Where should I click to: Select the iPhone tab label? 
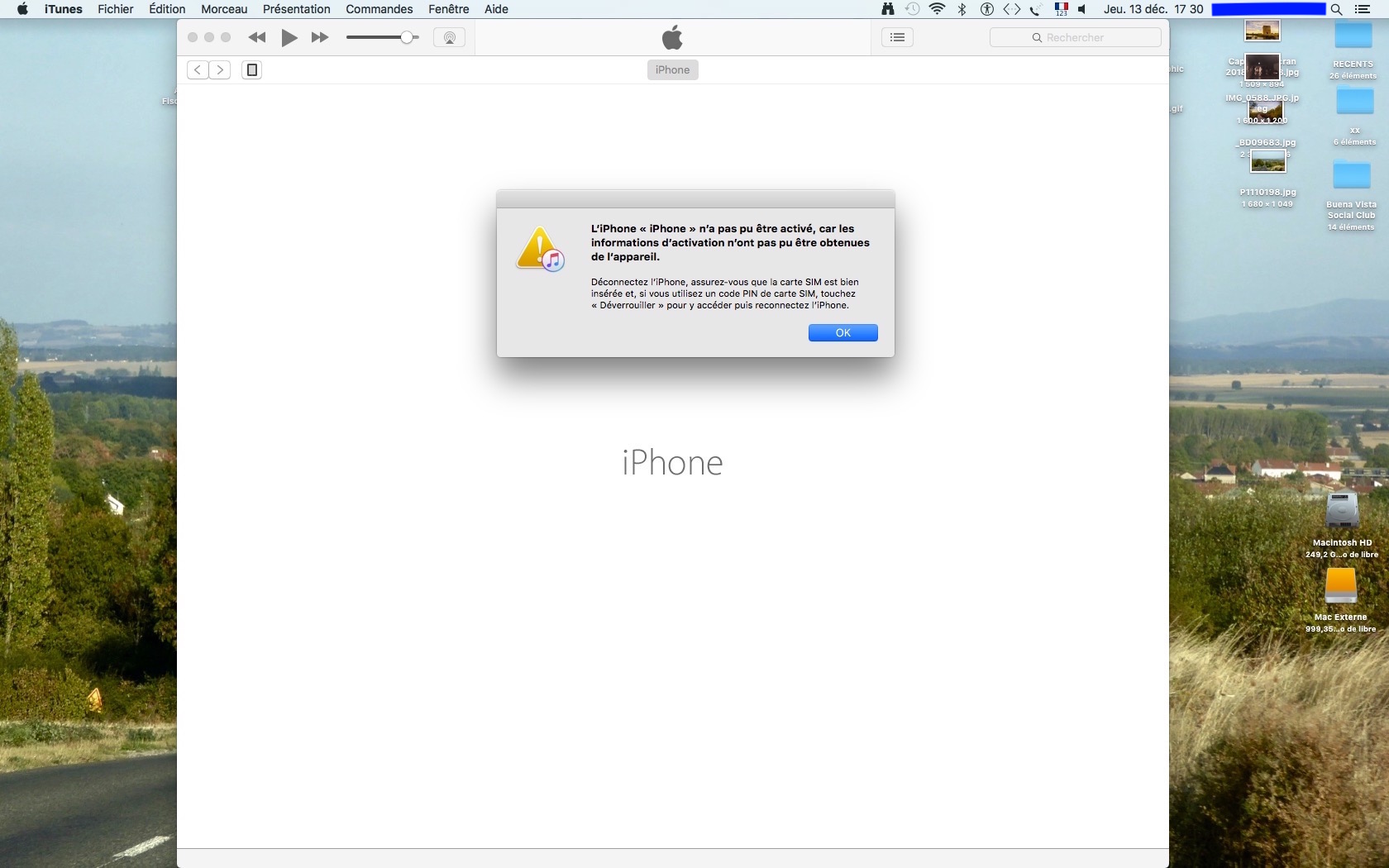point(672,69)
